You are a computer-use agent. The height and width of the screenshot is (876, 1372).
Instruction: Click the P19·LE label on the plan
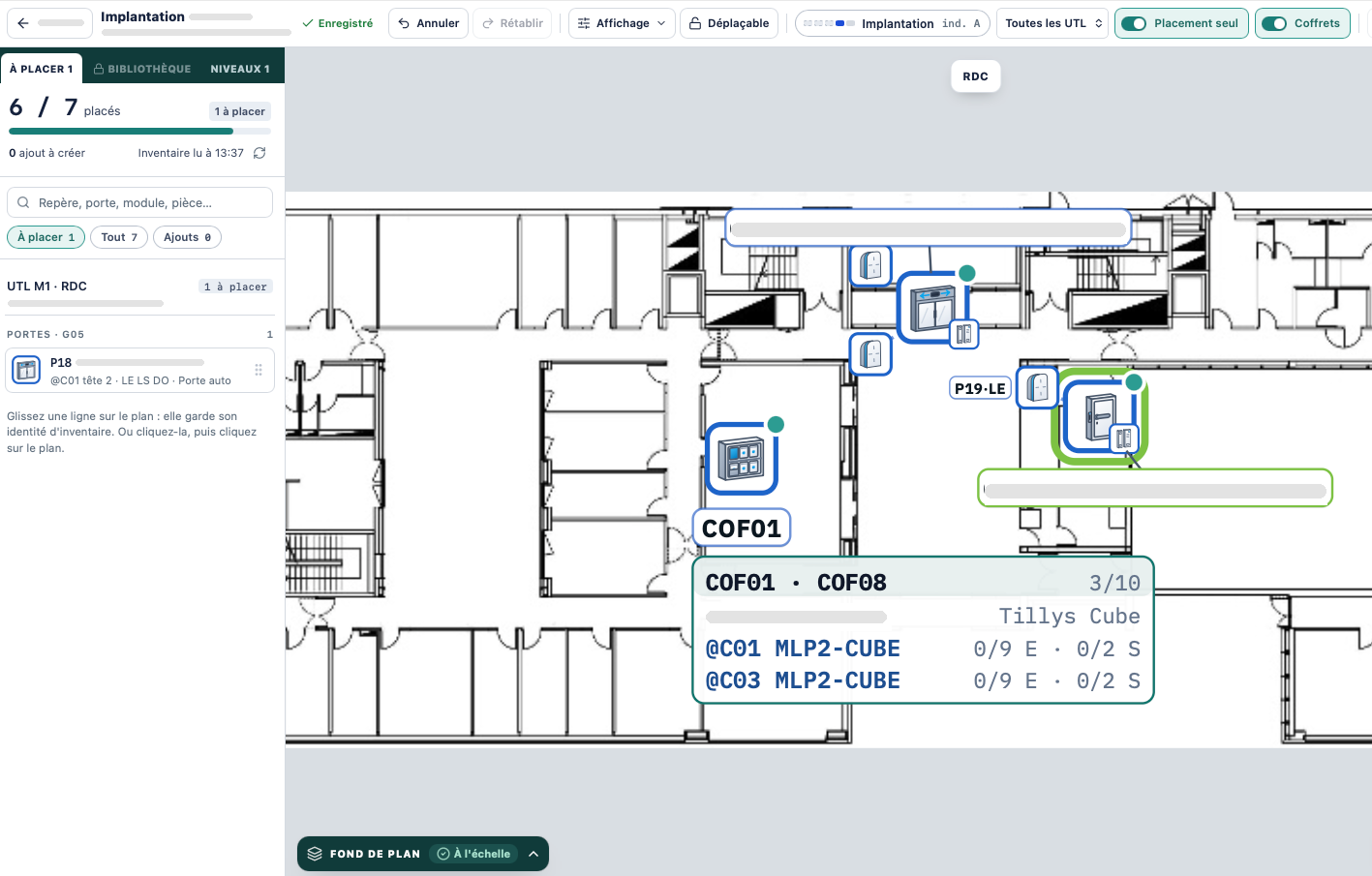[980, 388]
